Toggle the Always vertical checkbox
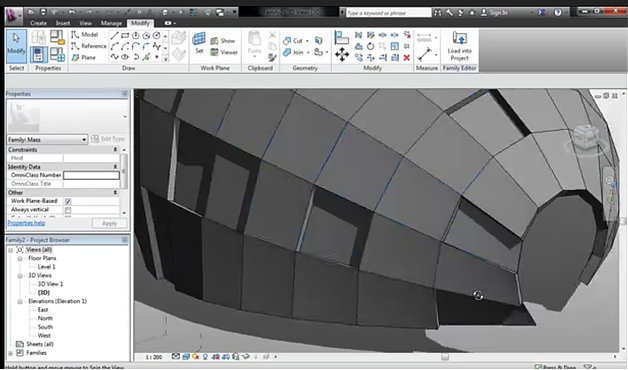628x370 pixels. tap(68, 210)
